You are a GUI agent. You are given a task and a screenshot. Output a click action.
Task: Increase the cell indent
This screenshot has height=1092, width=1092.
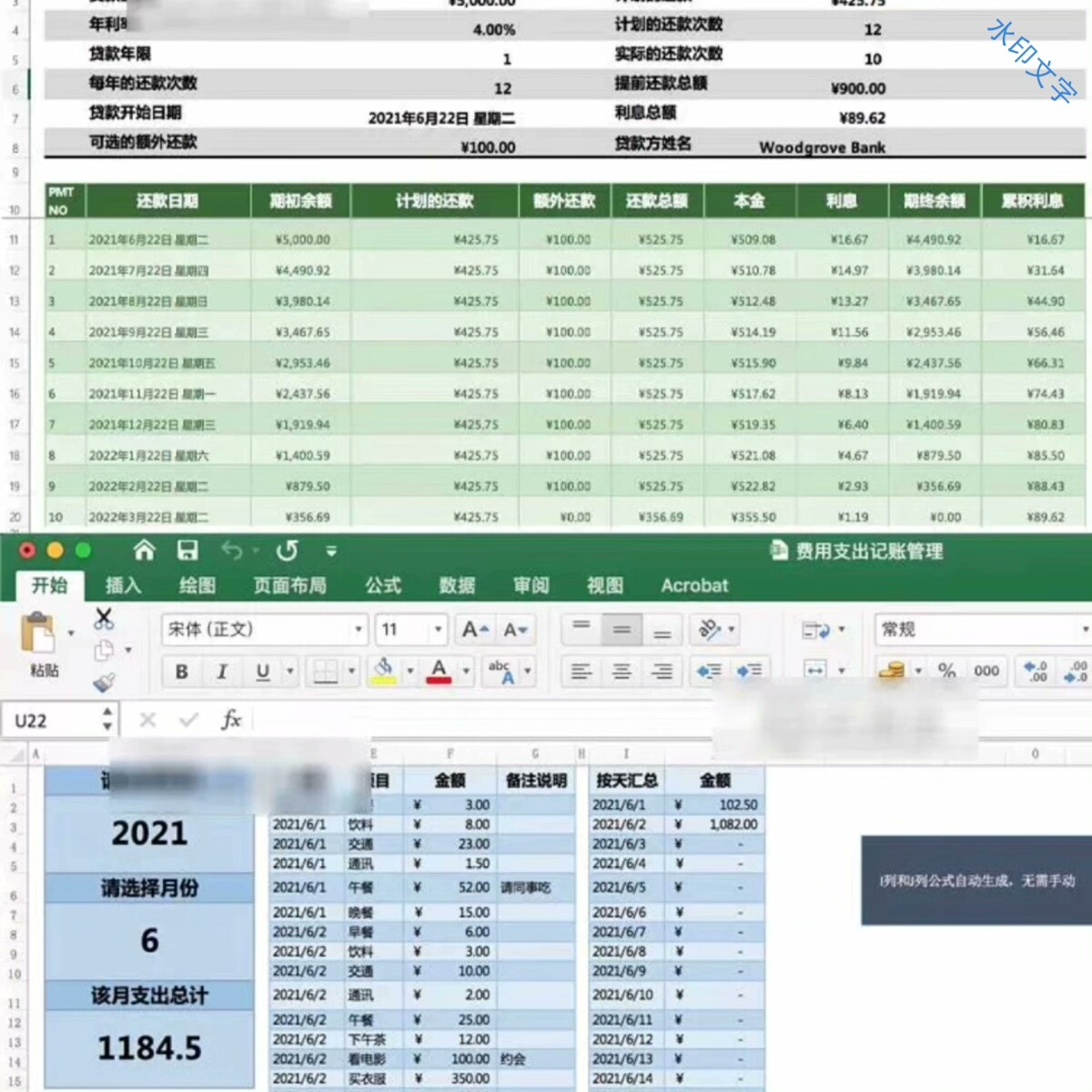(x=749, y=671)
